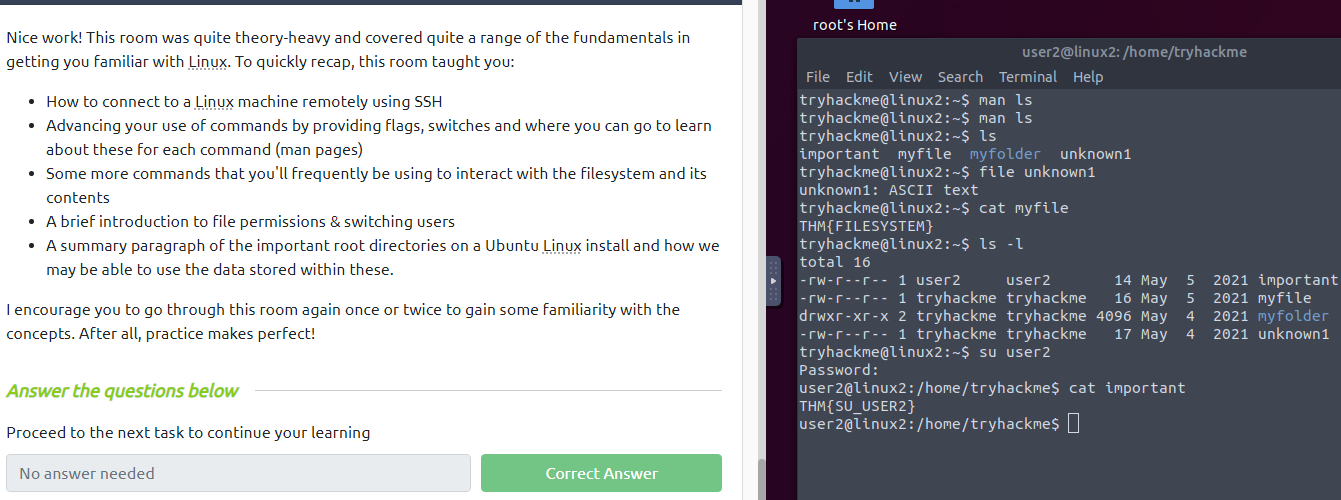Viewport: 1341px width, 500px height.
Task: Open the terminal Search menu
Action: [960, 77]
